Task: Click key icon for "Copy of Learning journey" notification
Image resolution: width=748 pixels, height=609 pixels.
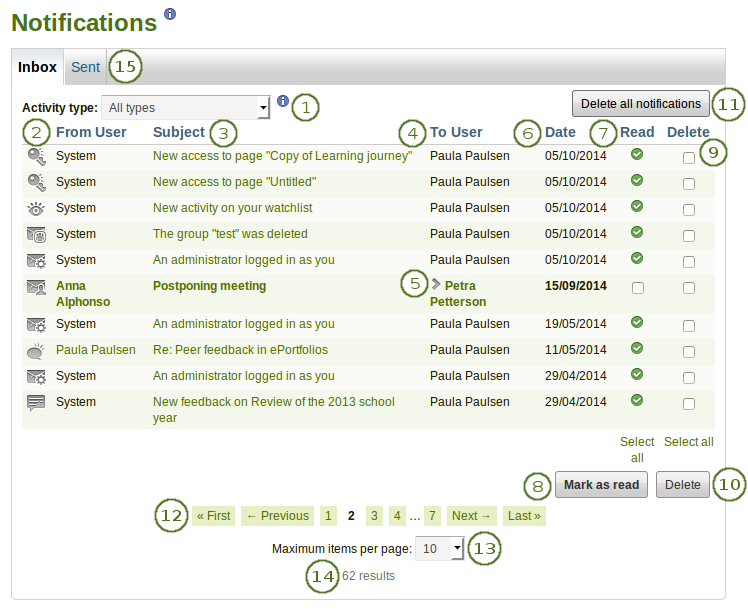Action: [x=36, y=156]
